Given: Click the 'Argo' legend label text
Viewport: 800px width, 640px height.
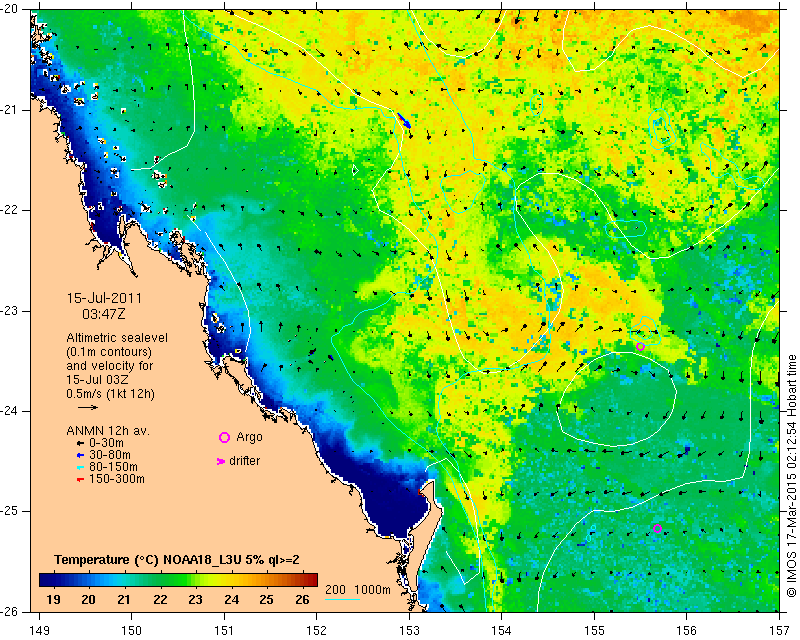Looking at the screenshot, I should 249,437.
